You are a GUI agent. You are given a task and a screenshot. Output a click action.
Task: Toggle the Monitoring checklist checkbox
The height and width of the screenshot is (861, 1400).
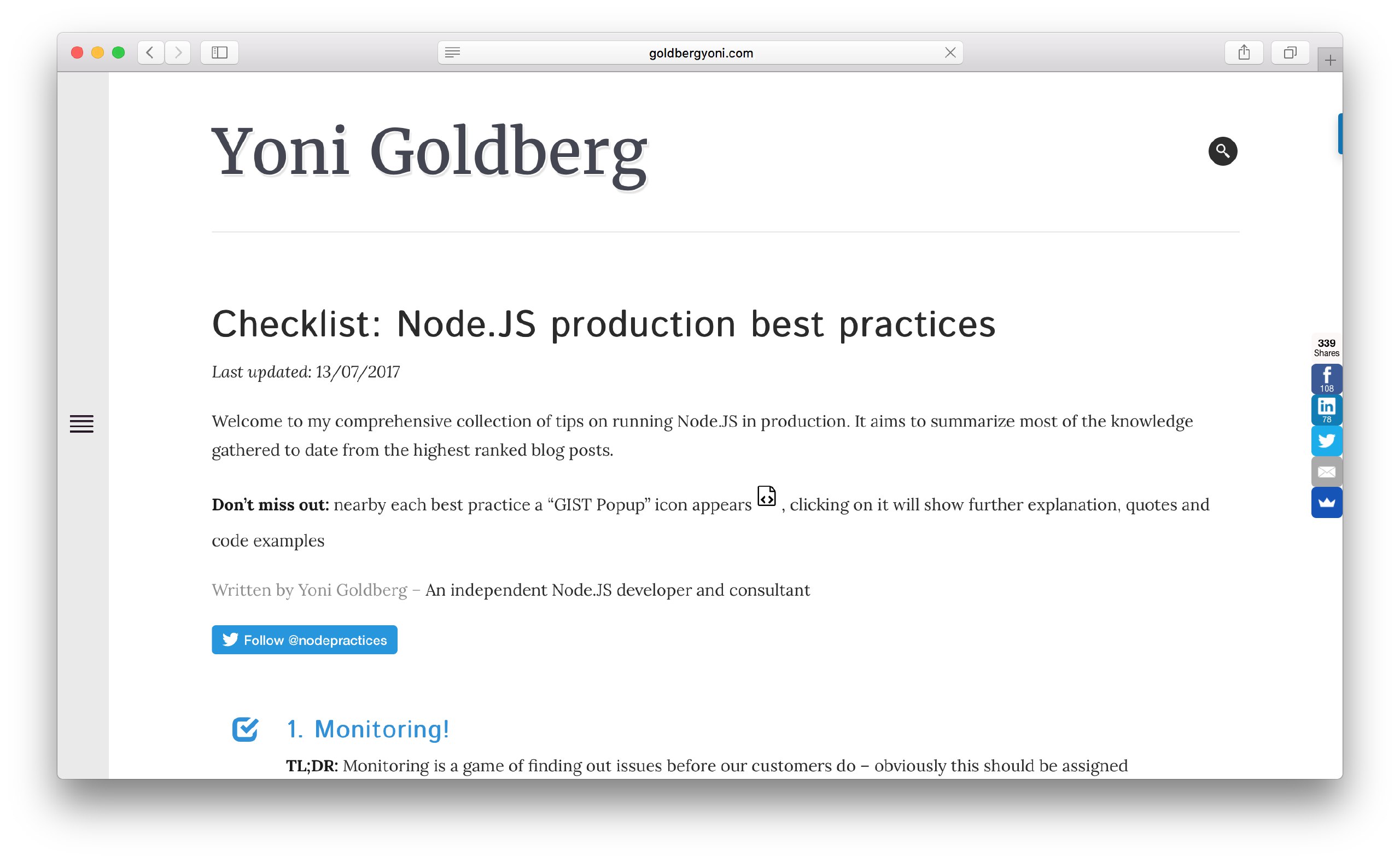click(245, 729)
